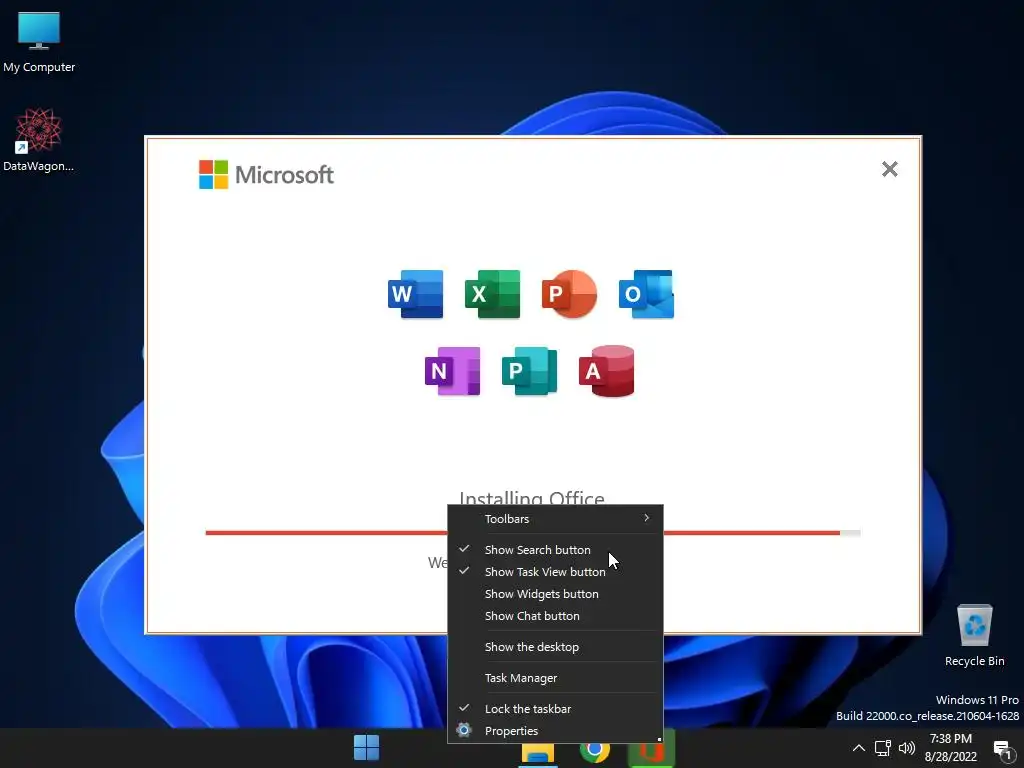Image resolution: width=1024 pixels, height=768 pixels.
Task: Click the Microsoft logo in installer window
Action: [x=266, y=174]
